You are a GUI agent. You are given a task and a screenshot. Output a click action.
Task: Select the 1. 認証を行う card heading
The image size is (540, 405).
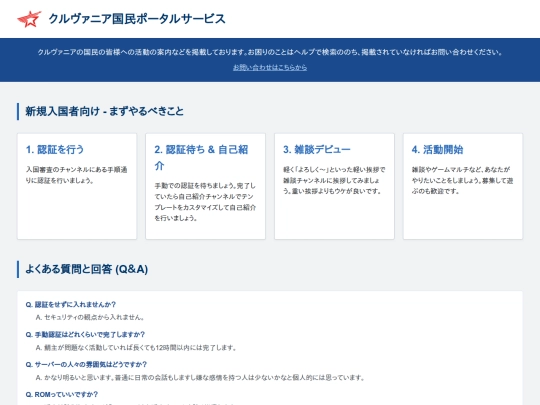click(x=55, y=149)
